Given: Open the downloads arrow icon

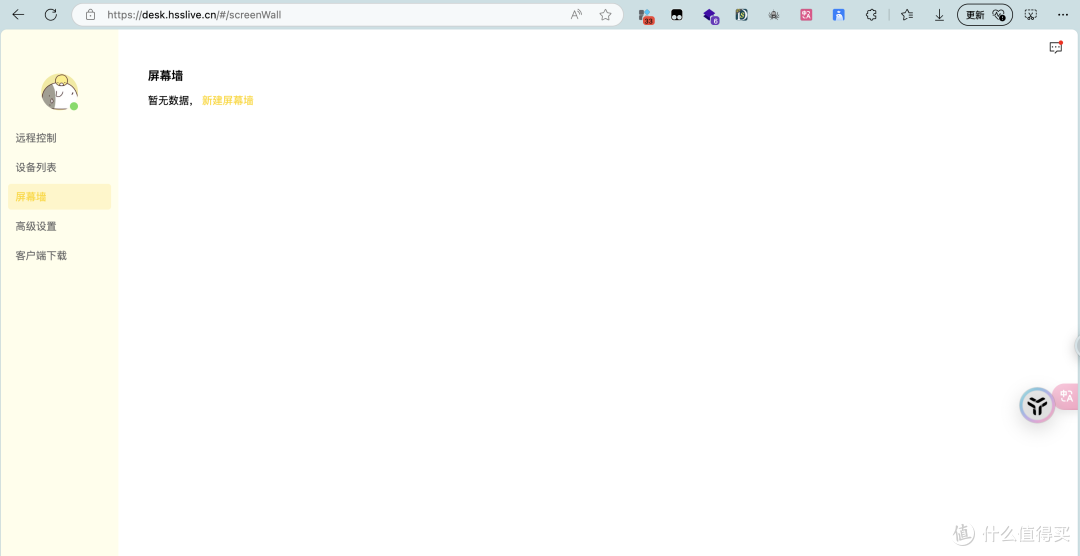Looking at the screenshot, I should 939,14.
